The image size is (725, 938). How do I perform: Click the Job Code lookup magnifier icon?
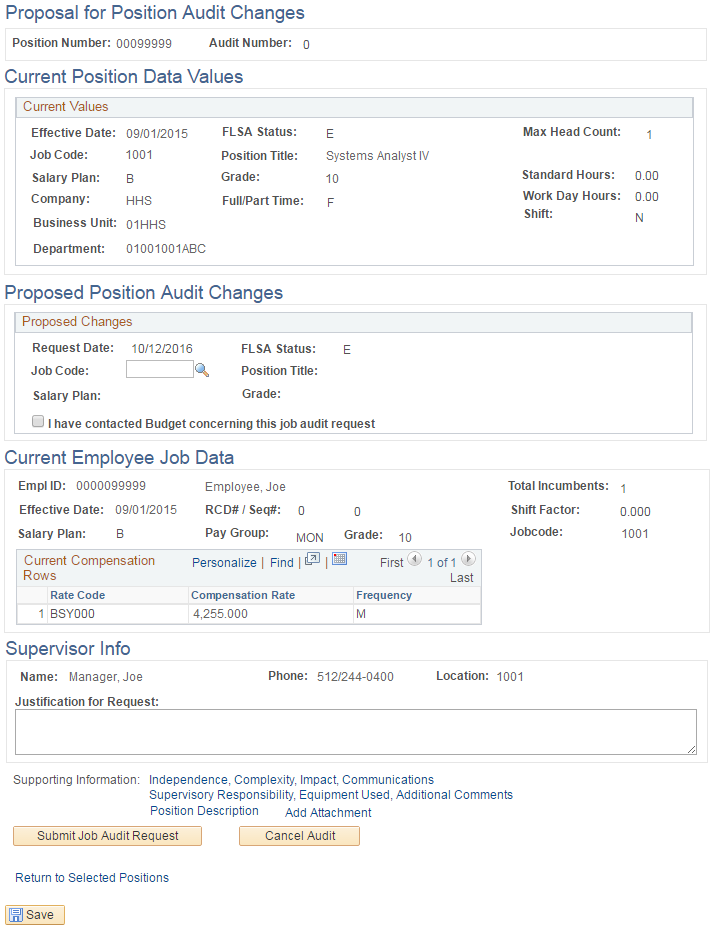click(201, 370)
